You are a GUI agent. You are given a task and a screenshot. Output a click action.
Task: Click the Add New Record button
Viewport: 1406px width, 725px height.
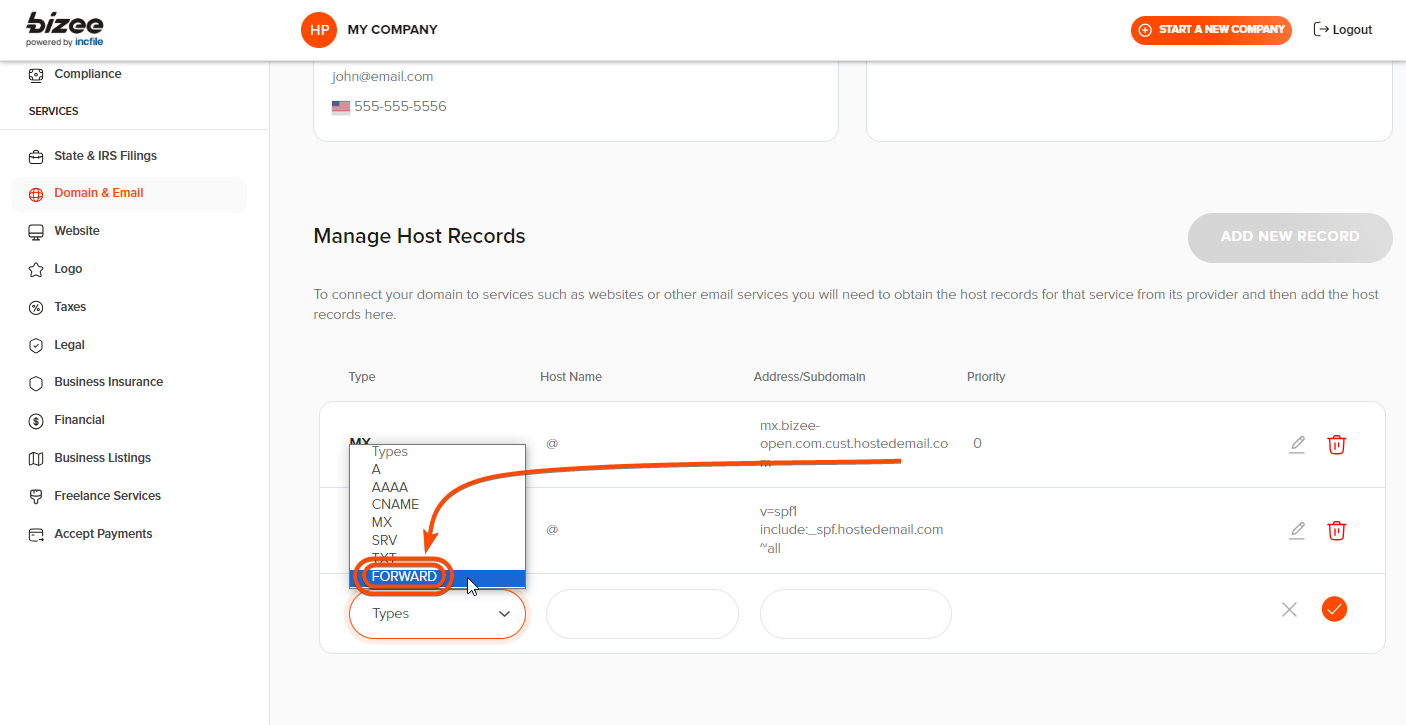(1289, 237)
